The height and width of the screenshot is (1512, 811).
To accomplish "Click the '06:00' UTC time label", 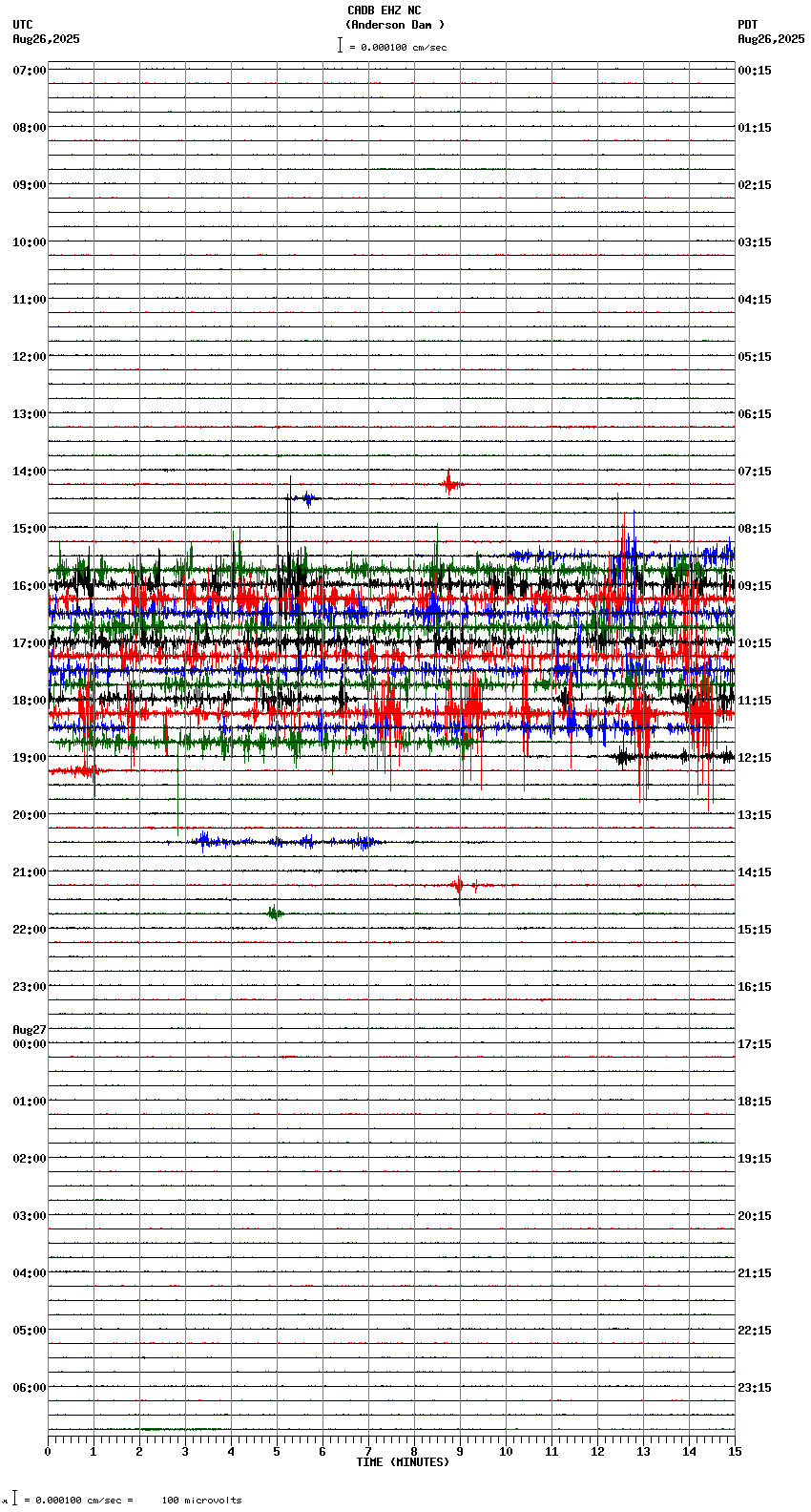I will [x=30, y=1388].
